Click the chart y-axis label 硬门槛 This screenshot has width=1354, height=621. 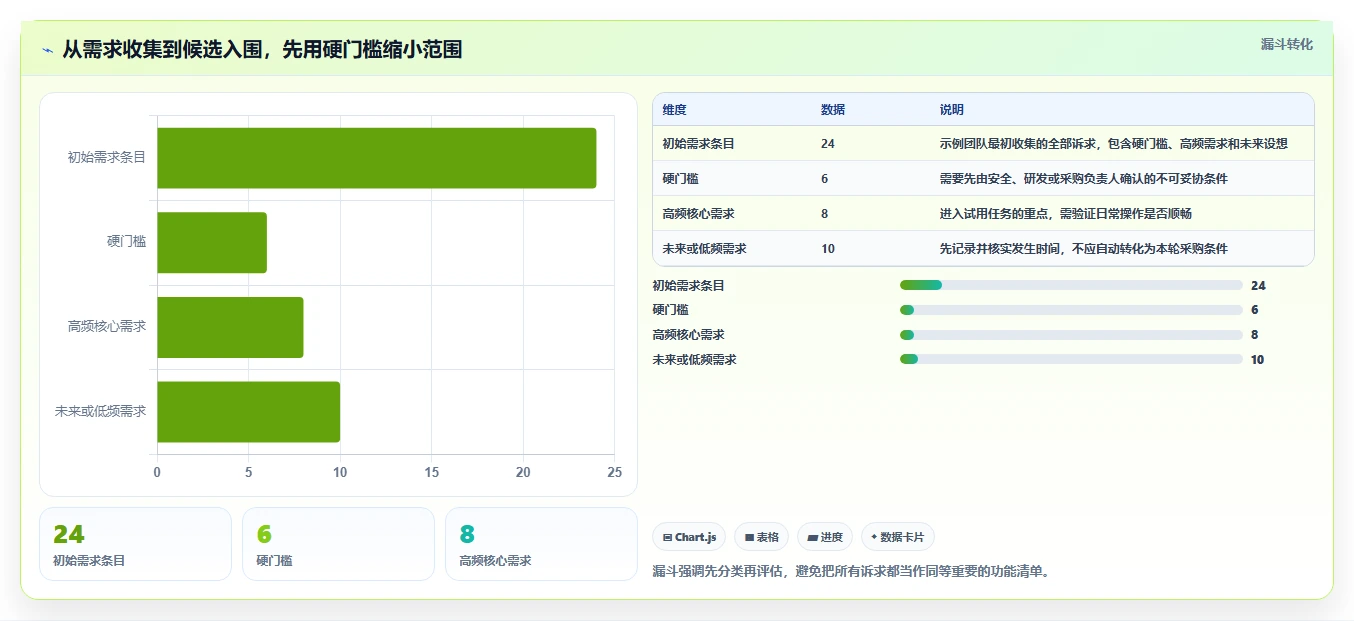pyautogui.click(x=126, y=241)
